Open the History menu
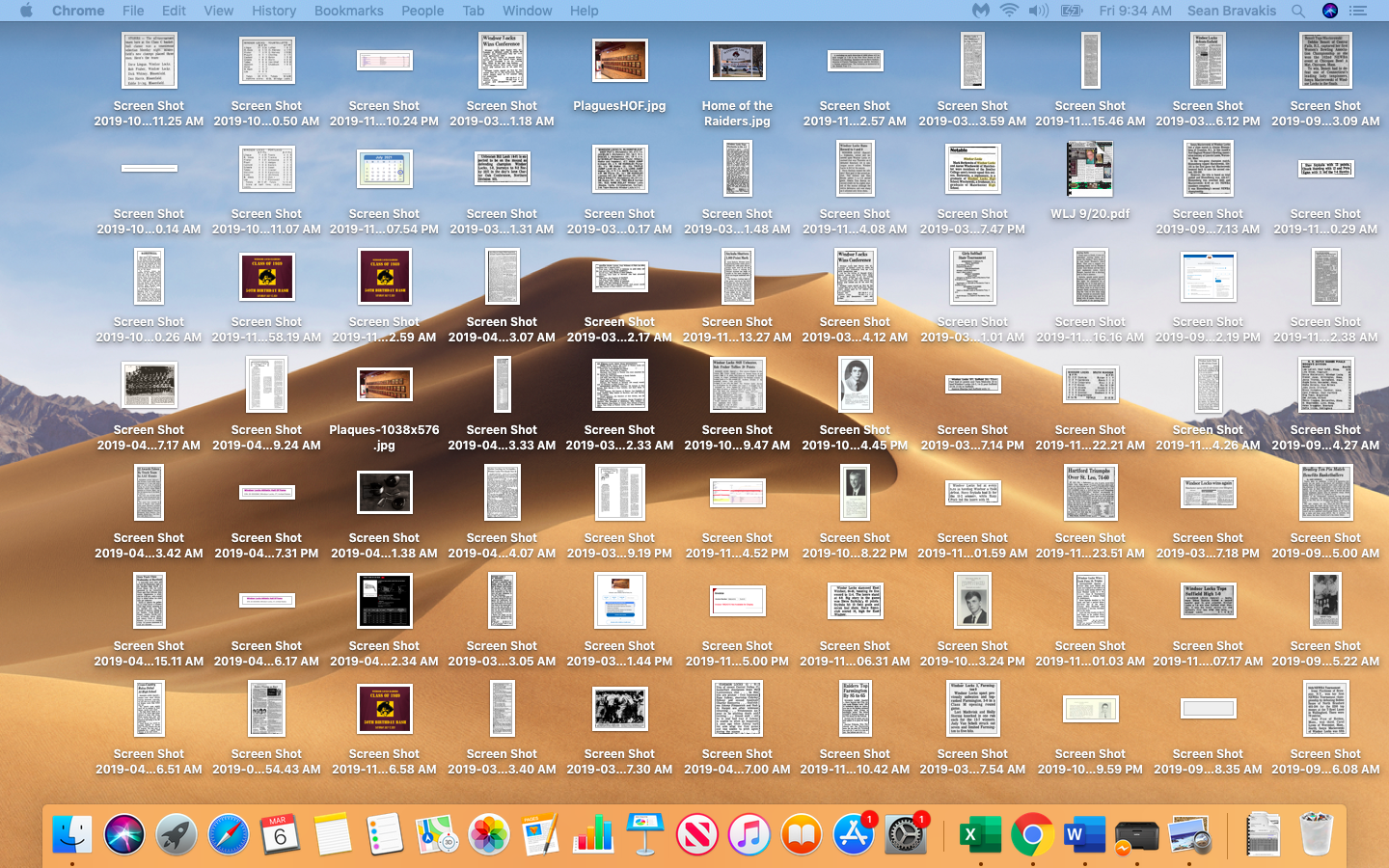The width and height of the screenshot is (1389, 868). pos(274,11)
